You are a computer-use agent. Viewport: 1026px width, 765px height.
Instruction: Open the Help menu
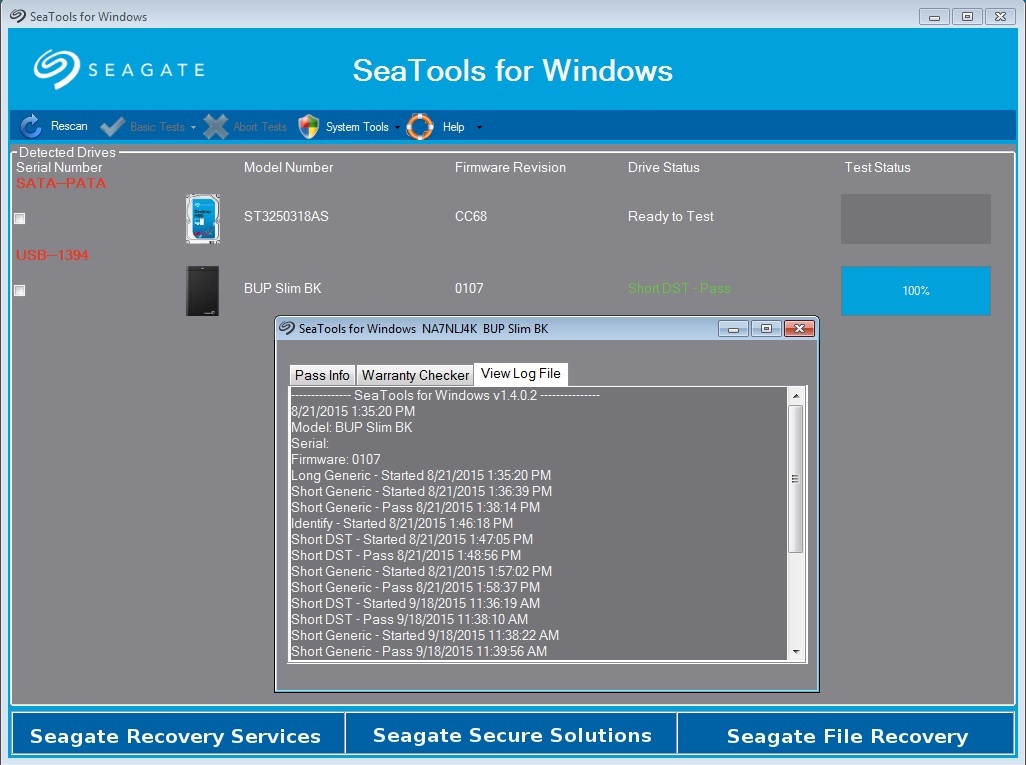[x=453, y=127]
